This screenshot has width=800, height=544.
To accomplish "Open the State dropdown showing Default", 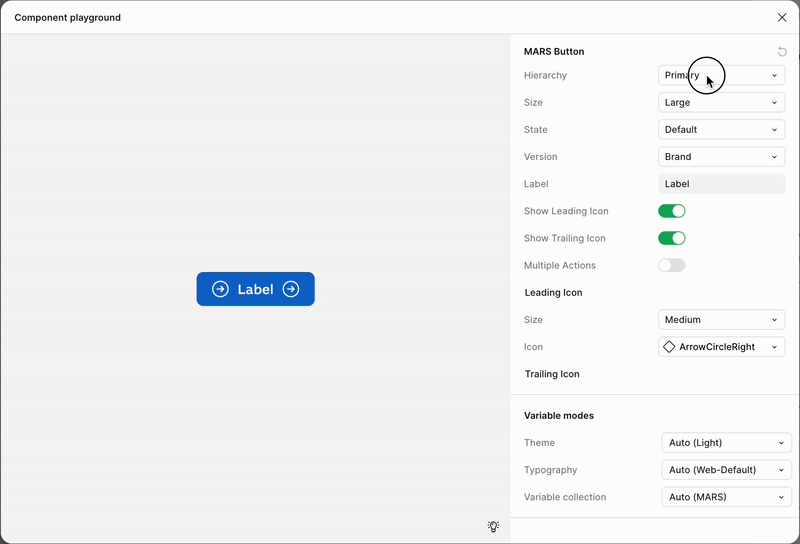I will (x=721, y=130).
